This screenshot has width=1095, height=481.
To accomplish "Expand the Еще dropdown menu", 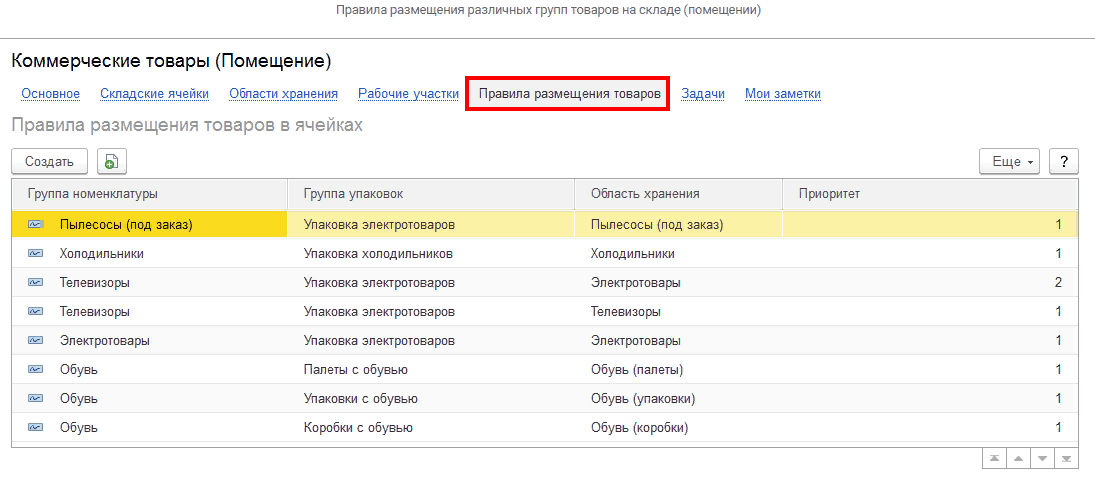I will [x=1010, y=161].
